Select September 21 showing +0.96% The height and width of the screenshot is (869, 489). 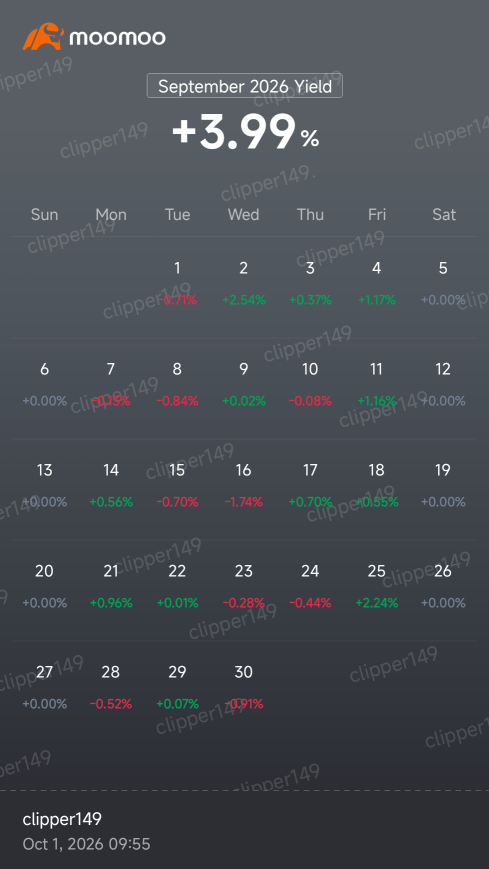(111, 586)
